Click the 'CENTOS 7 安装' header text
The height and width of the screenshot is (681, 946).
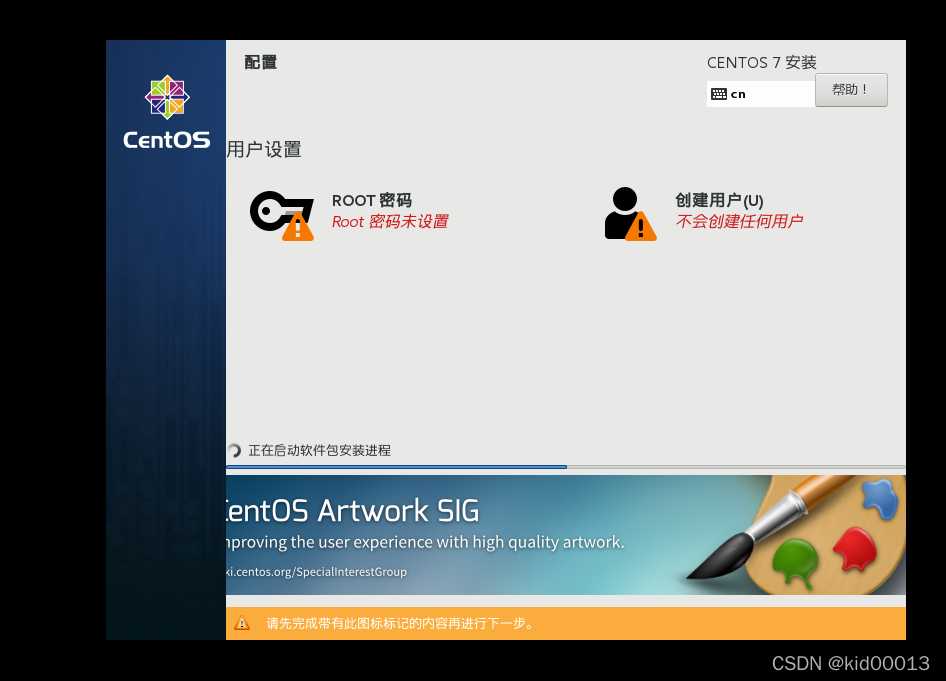[x=761, y=63]
